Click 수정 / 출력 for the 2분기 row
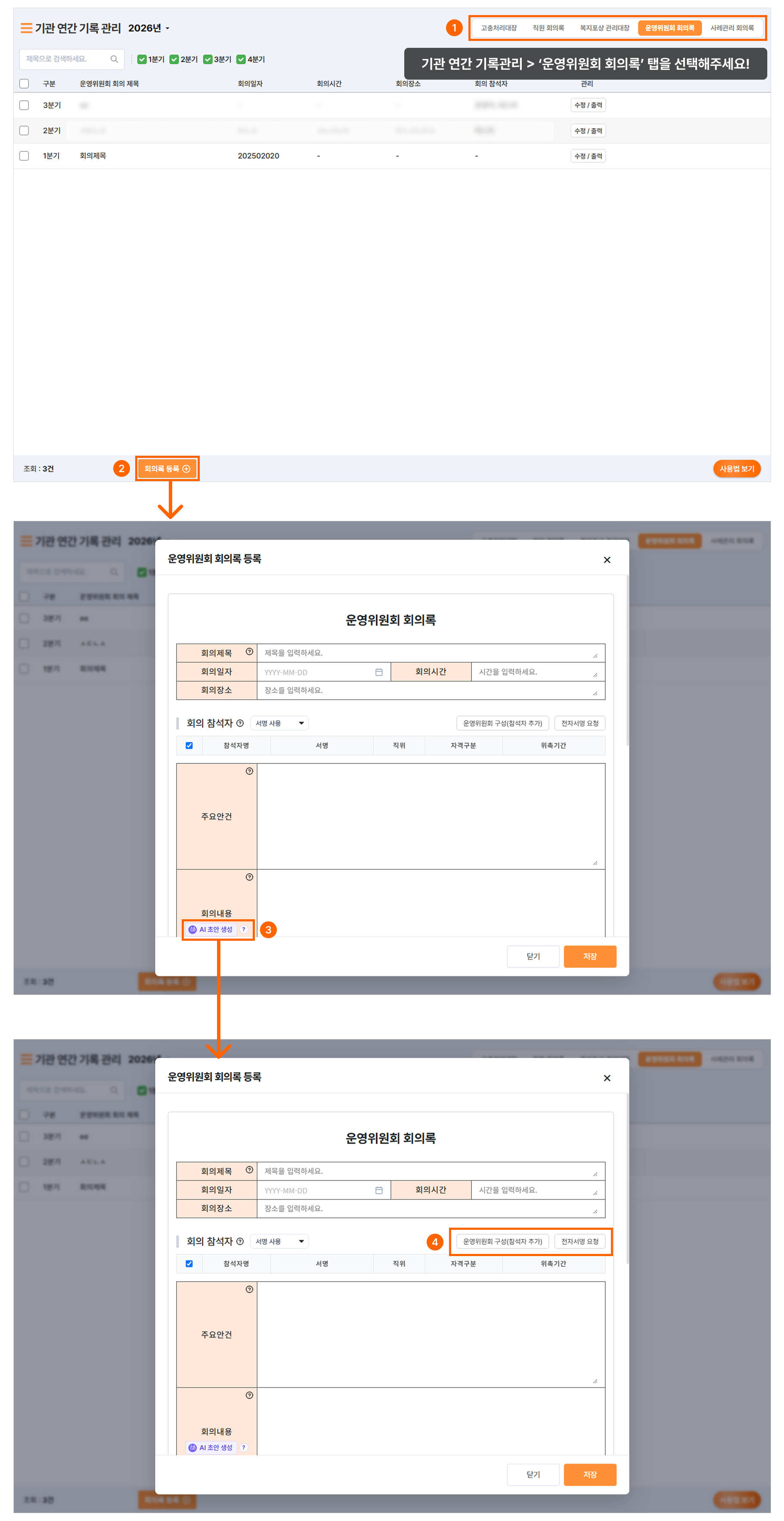 tap(588, 131)
